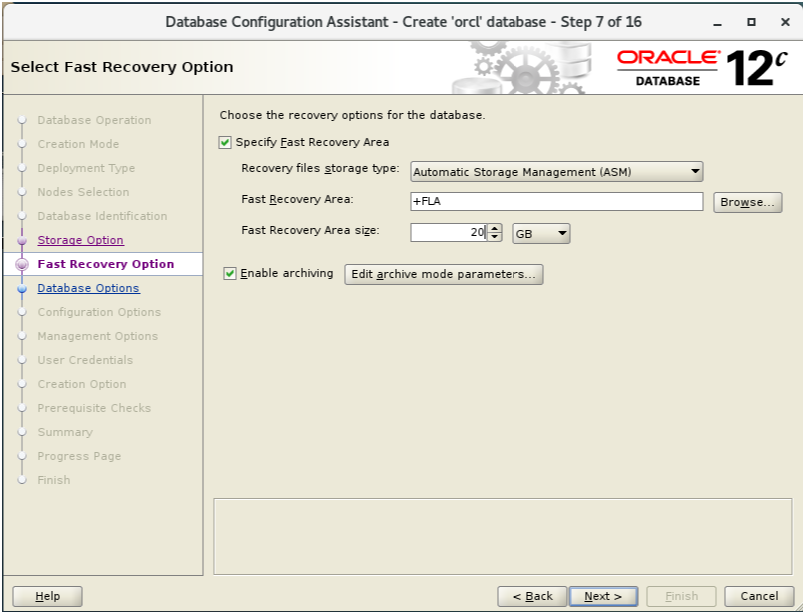Select the Fast Recovery Option step
The height and width of the screenshot is (613, 806).
[105, 264]
